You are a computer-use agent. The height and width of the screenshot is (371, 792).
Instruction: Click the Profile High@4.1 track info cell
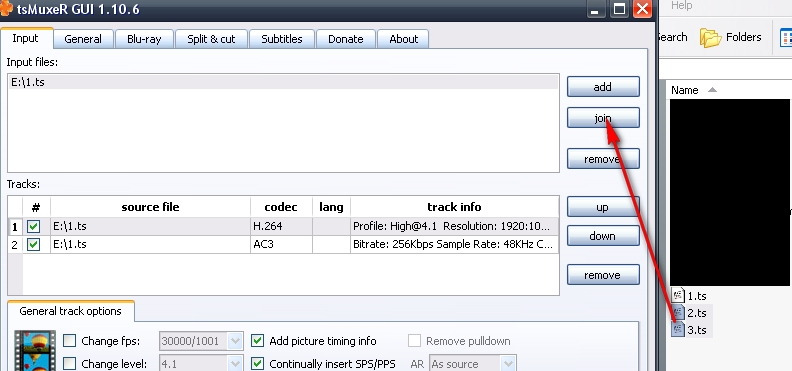tap(455, 227)
